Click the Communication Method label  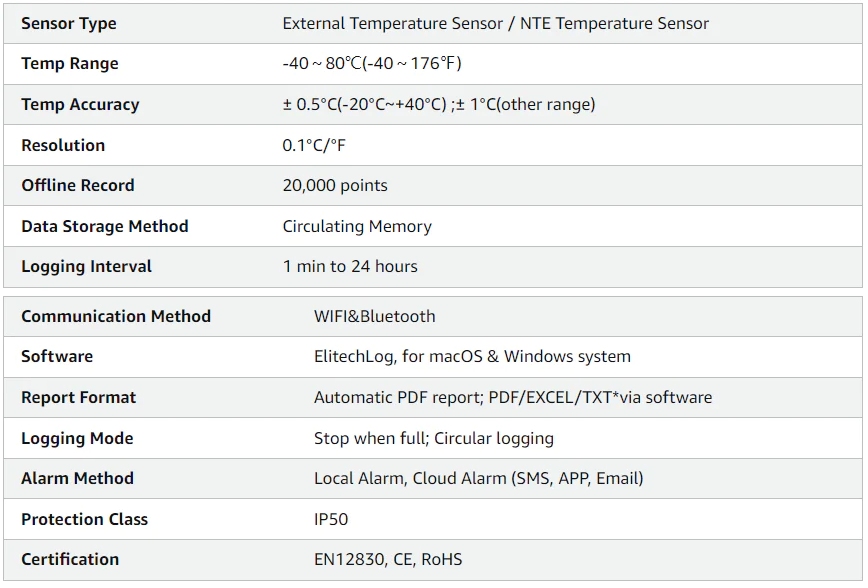116,316
